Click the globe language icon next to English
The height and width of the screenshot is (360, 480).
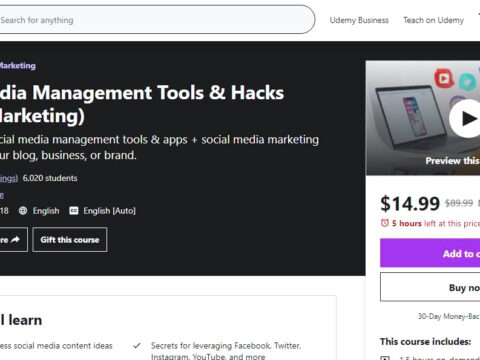click(23, 211)
